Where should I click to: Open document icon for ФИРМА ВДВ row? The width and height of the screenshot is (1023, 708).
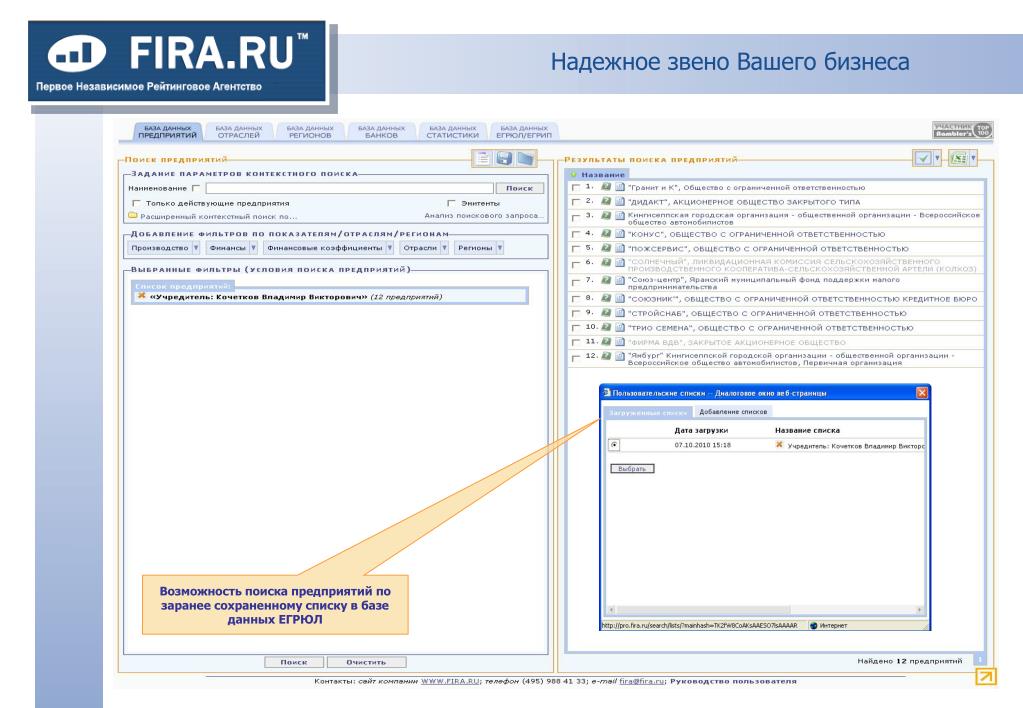pyautogui.click(x=620, y=341)
